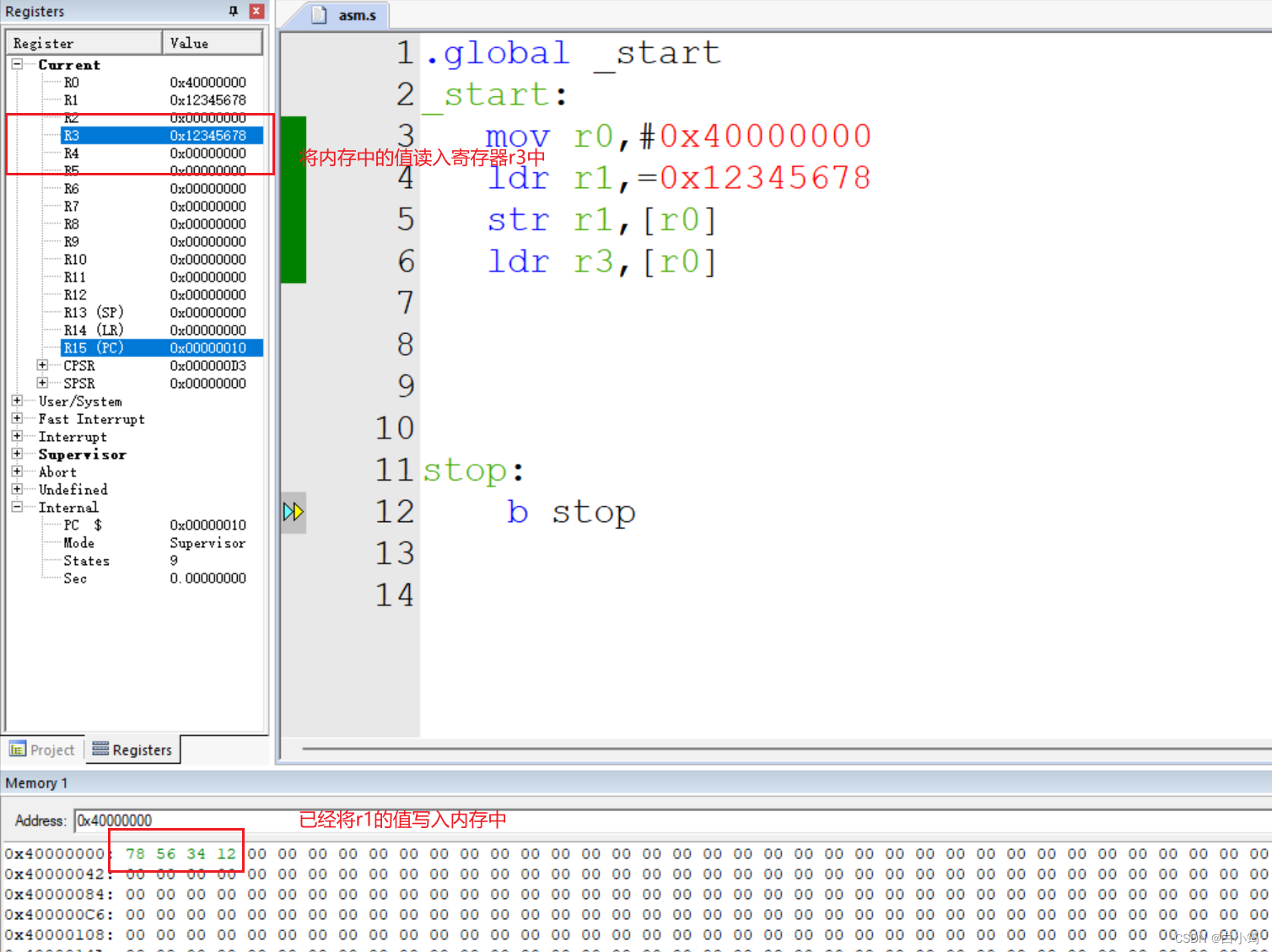Collapse the Current register group
Viewport: 1272px width, 952px height.
17,64
